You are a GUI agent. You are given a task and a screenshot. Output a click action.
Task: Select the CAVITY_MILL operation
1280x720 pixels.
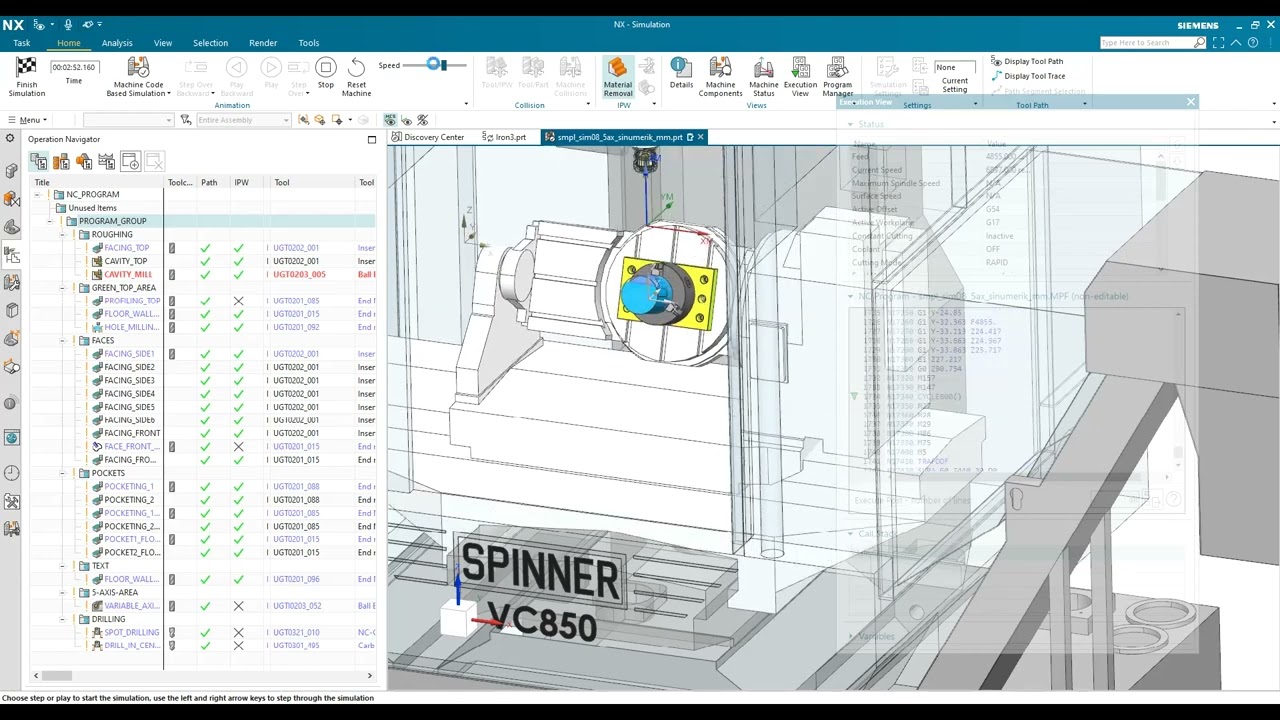pos(128,274)
